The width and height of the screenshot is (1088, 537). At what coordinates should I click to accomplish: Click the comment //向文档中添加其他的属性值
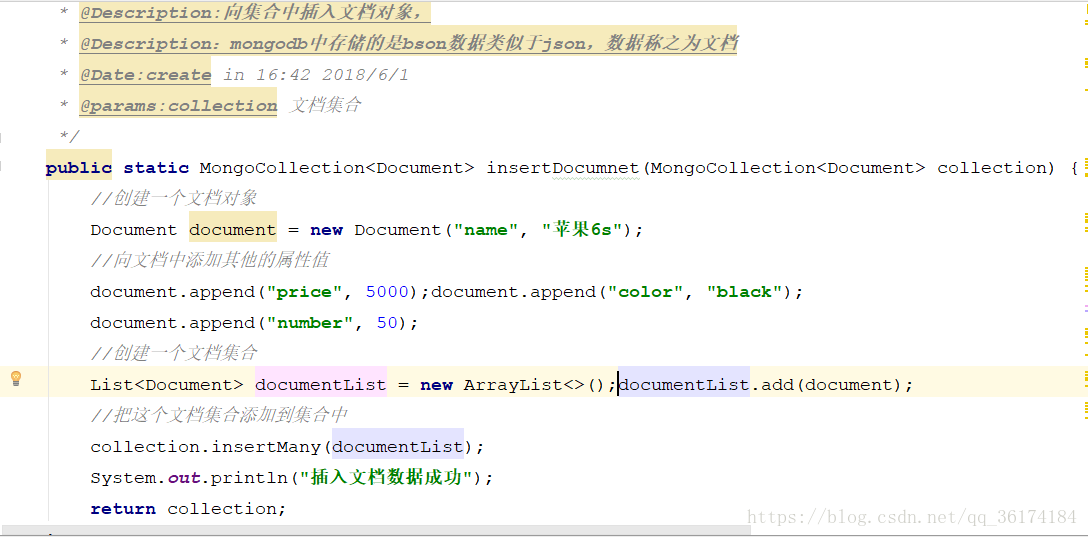210,260
